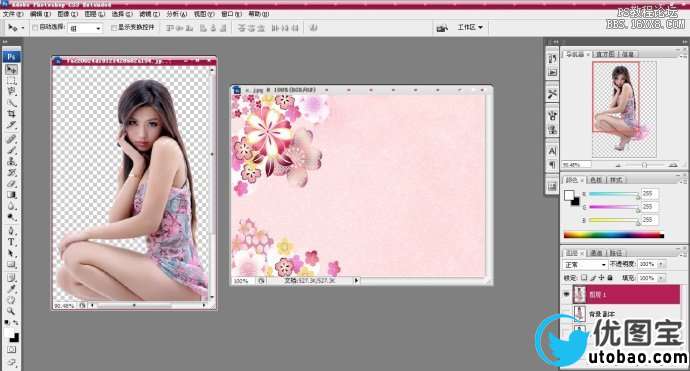Switch to the 通道 tab
The width and height of the screenshot is (690, 371).
point(596,253)
